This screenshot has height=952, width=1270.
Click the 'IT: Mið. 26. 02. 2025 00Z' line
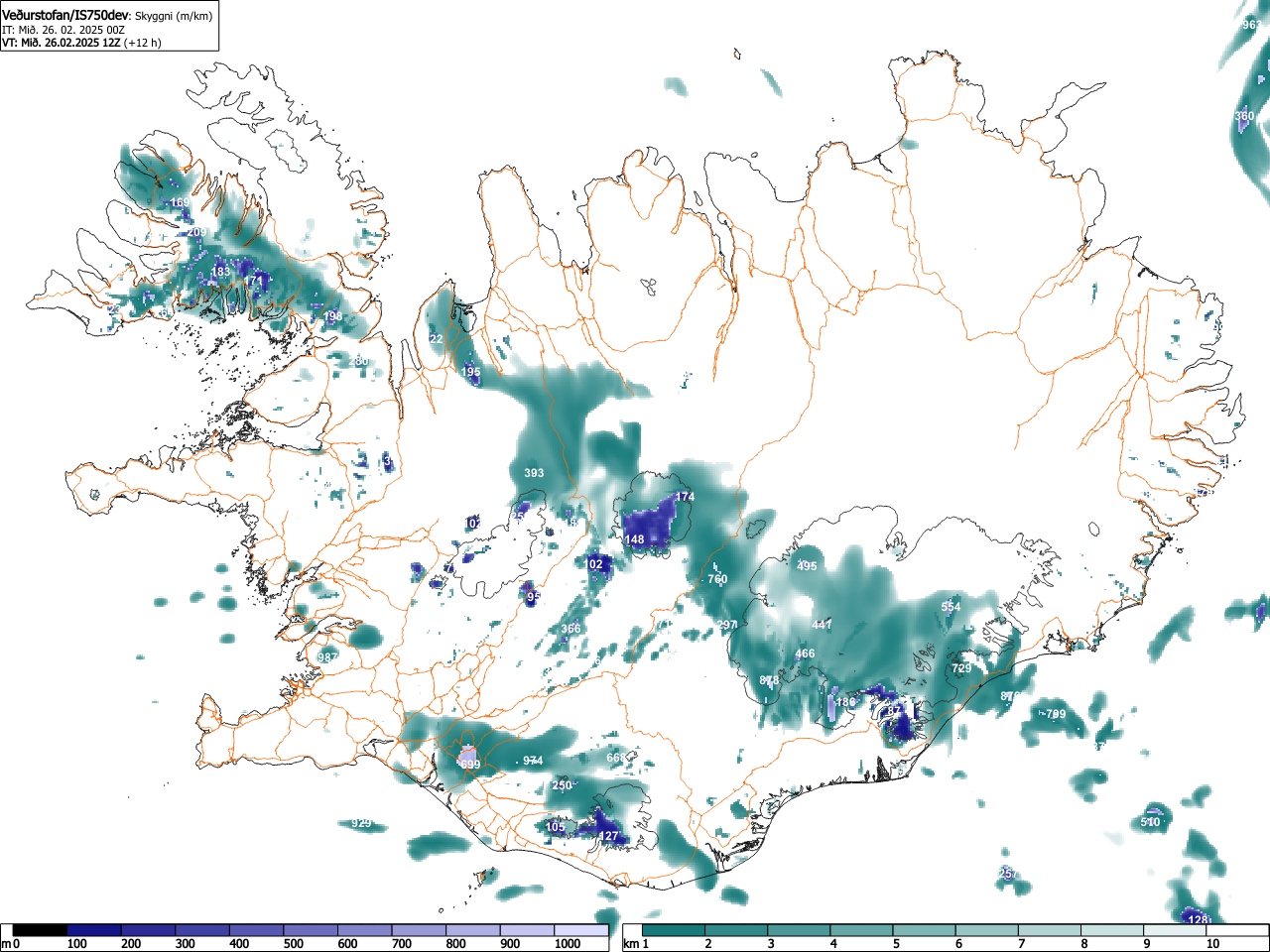tap(63, 30)
